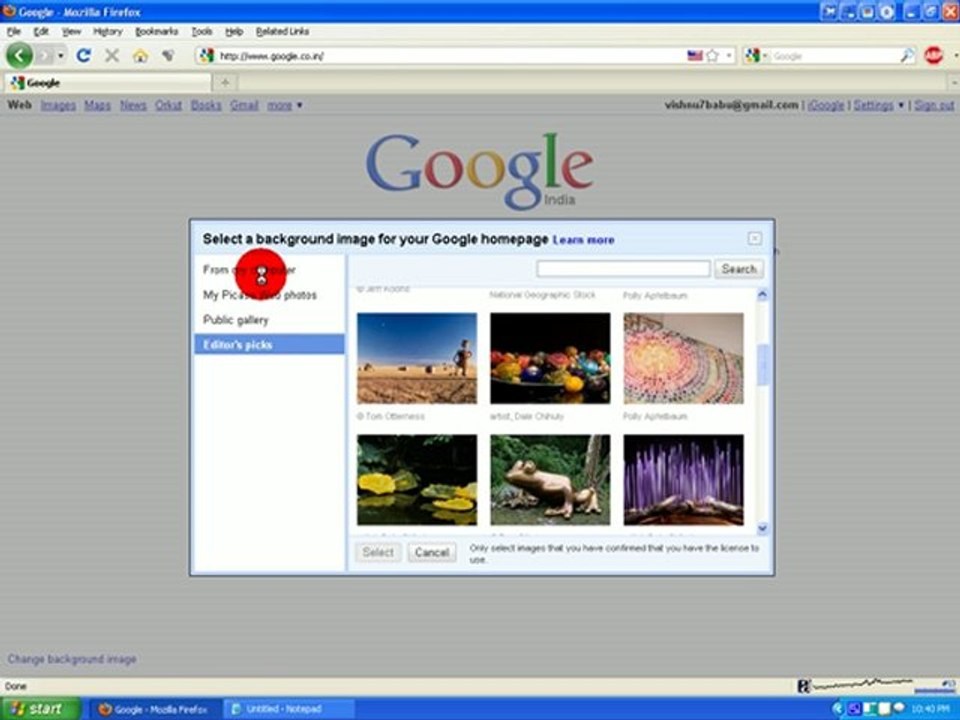Click the Select button in dialog

click(378, 552)
